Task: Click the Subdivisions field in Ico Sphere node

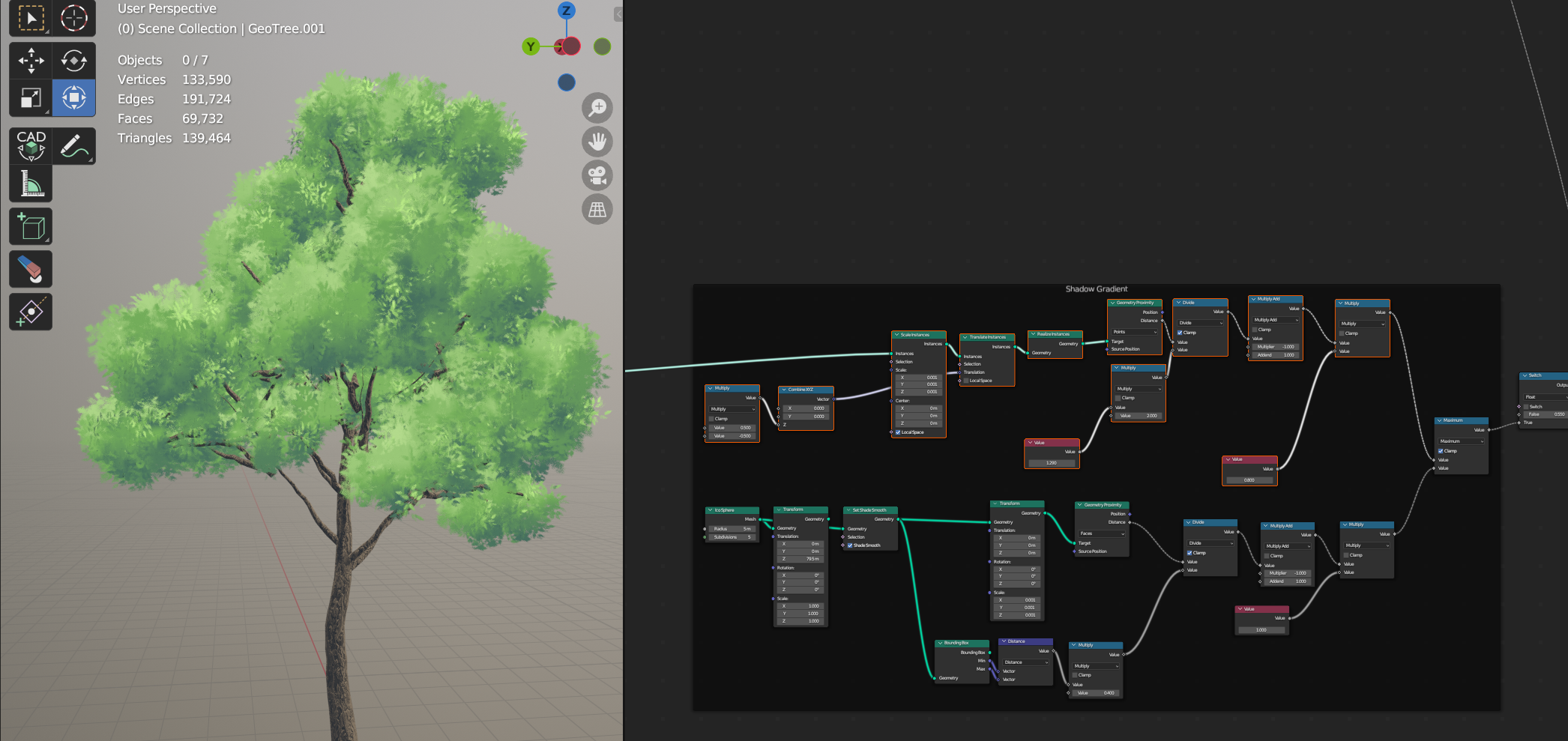Action: [x=732, y=537]
